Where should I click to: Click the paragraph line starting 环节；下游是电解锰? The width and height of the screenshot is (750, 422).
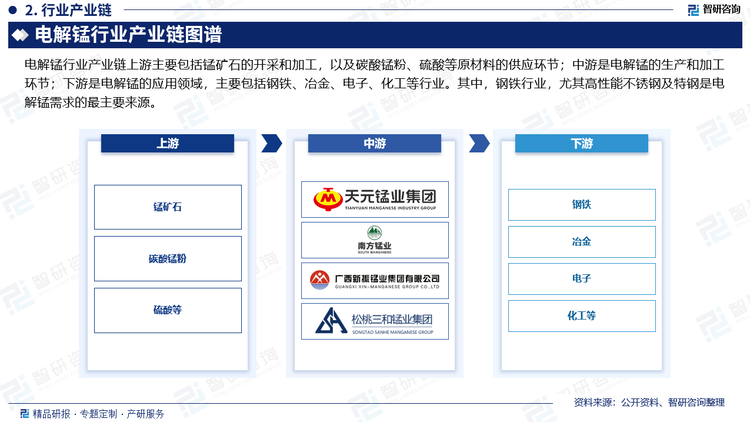375,84
